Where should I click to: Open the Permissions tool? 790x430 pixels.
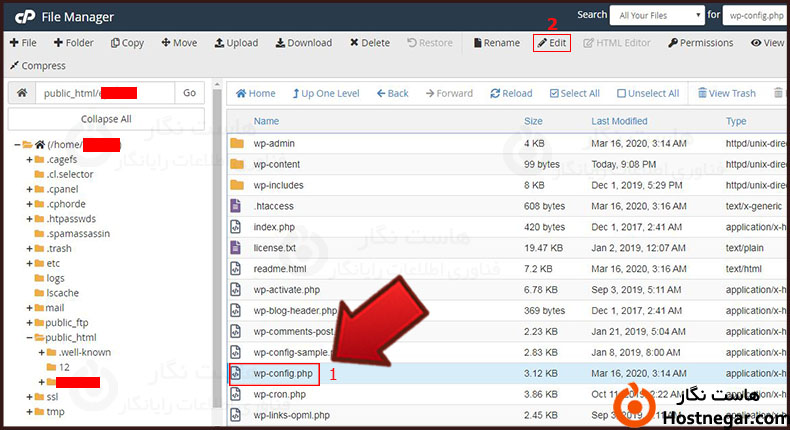(x=700, y=43)
